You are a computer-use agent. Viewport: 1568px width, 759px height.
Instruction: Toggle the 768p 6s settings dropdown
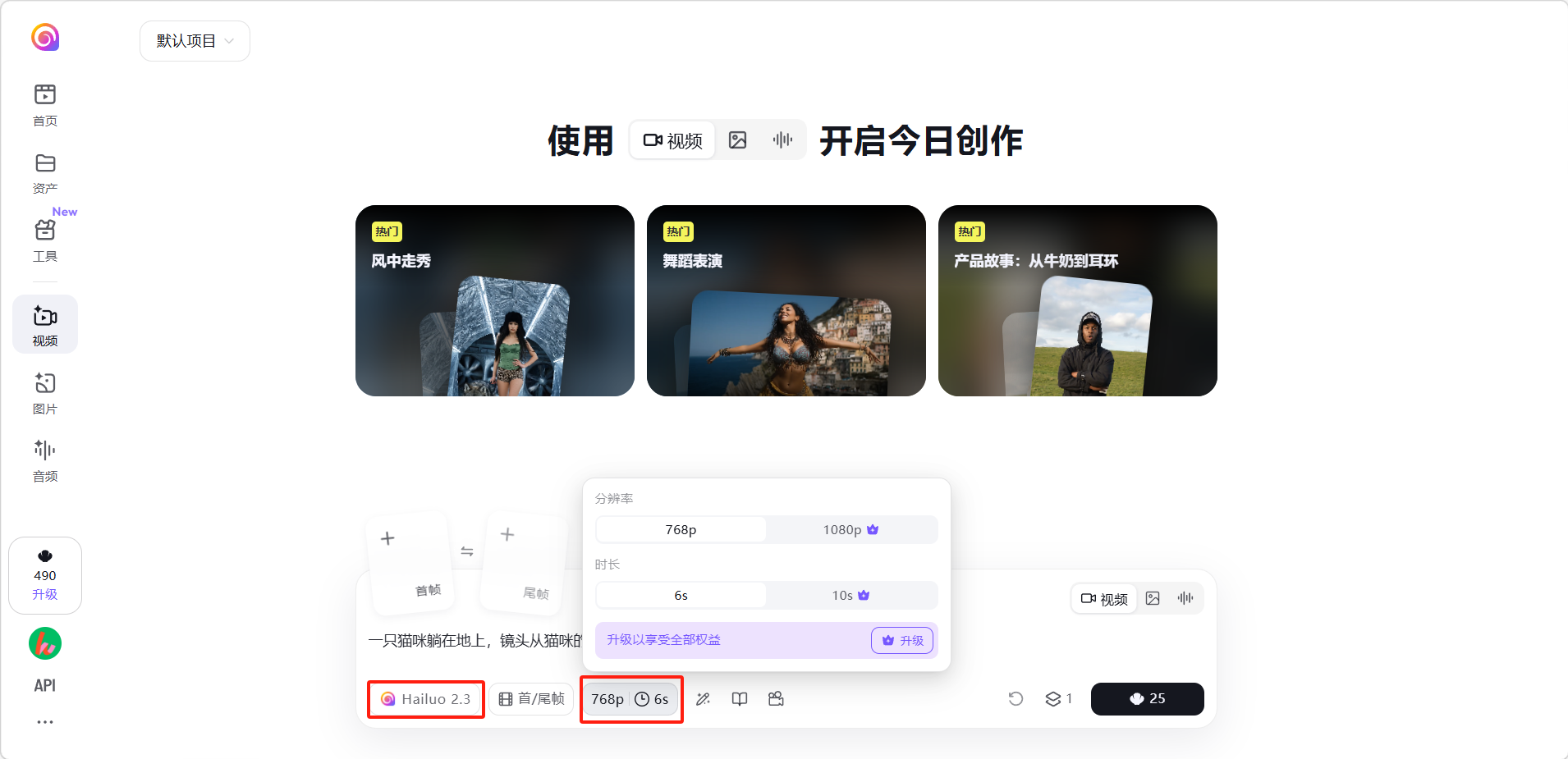pos(630,699)
